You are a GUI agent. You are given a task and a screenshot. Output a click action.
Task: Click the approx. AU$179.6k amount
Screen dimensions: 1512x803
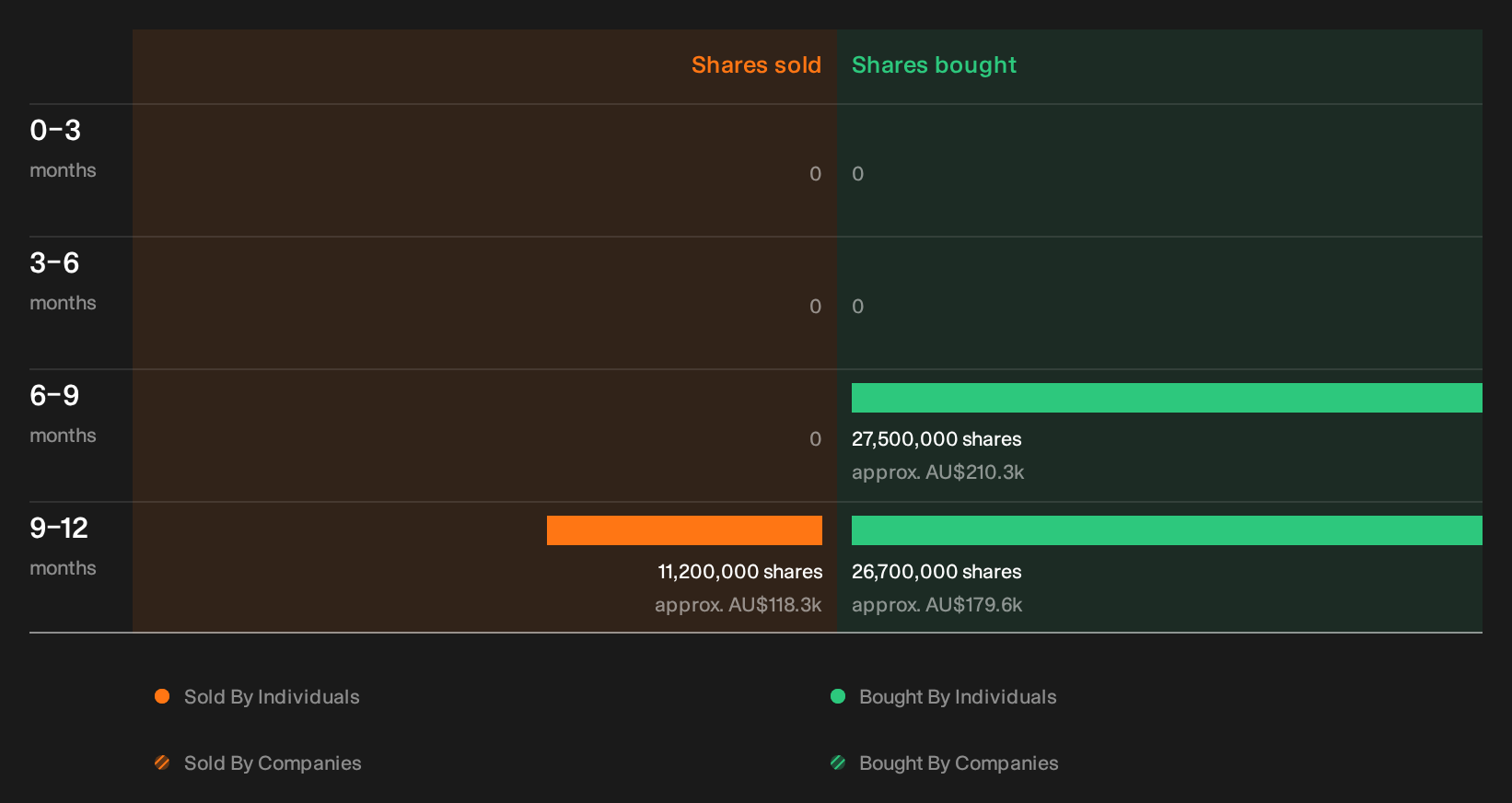(x=936, y=605)
